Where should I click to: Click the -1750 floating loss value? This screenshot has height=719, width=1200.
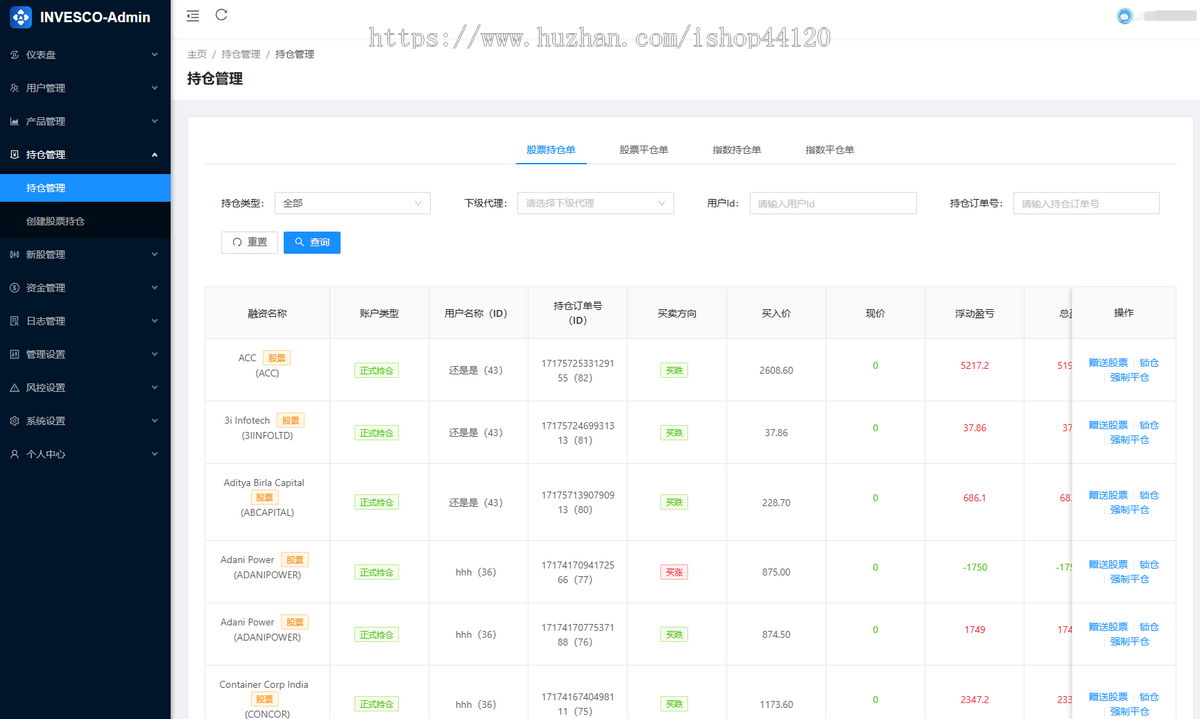coord(975,567)
